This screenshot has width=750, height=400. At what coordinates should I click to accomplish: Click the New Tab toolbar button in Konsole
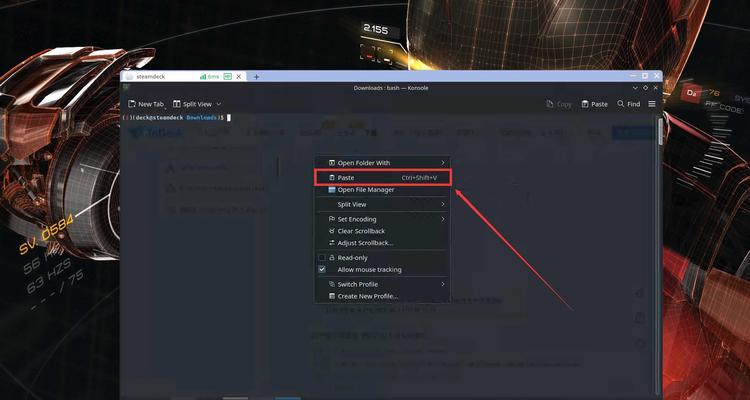146,104
